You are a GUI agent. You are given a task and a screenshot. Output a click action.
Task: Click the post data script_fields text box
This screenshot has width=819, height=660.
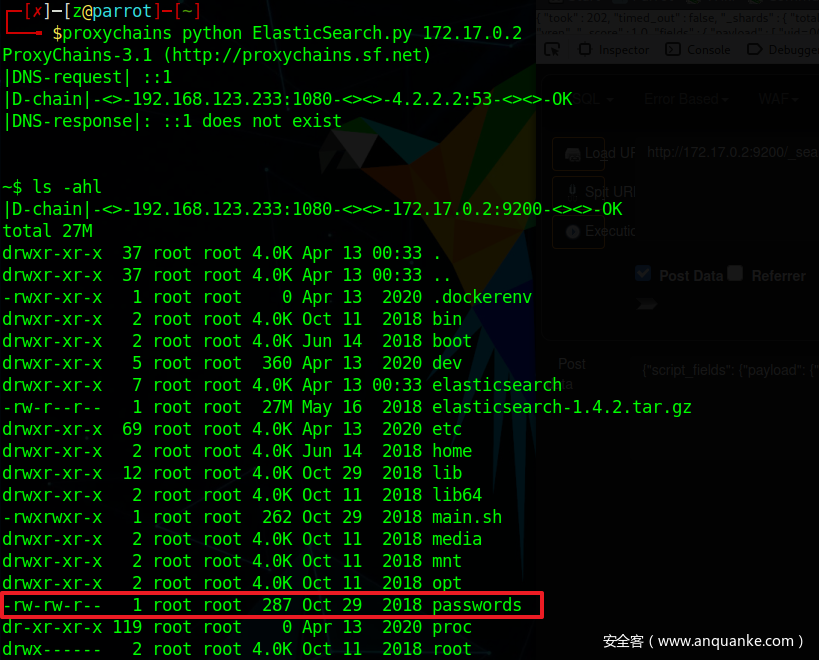pos(728,370)
